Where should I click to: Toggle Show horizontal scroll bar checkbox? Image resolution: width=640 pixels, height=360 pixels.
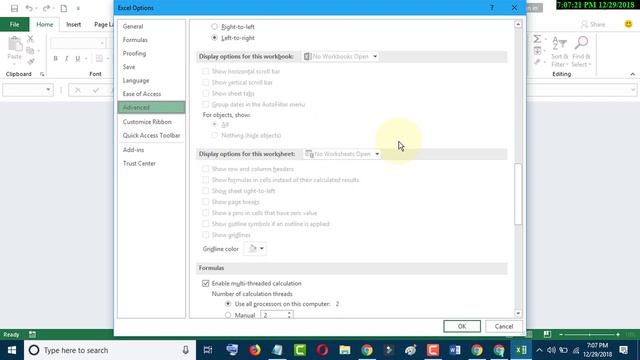(206, 71)
